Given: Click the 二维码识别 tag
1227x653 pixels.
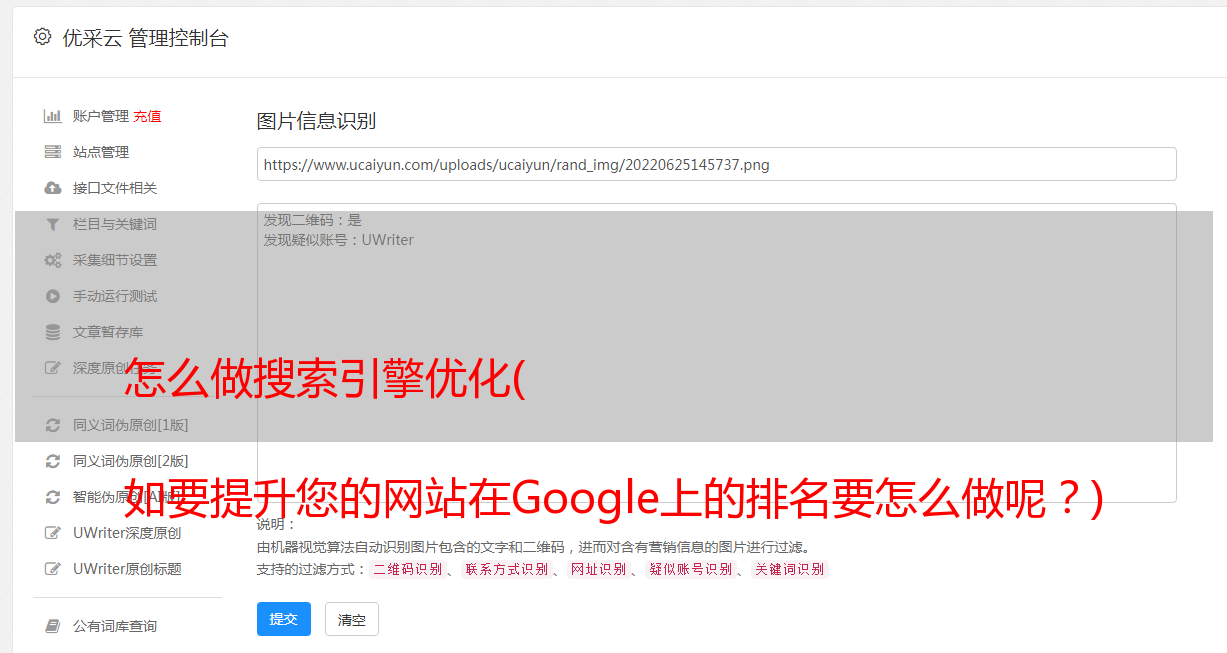Looking at the screenshot, I should pyautogui.click(x=407, y=569).
